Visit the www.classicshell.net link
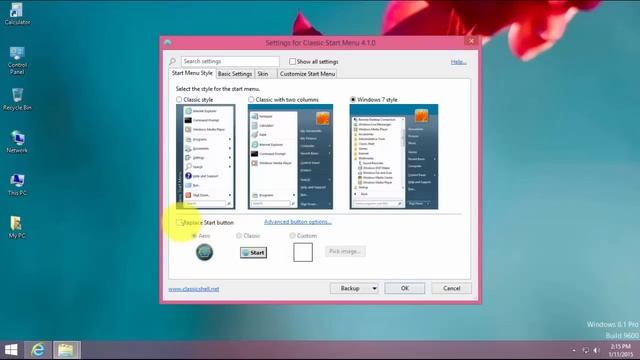 click(x=193, y=289)
